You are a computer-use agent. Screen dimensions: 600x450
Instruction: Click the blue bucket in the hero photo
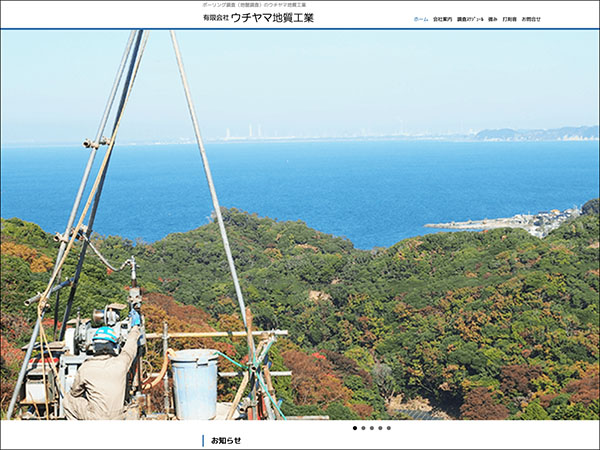point(194,383)
